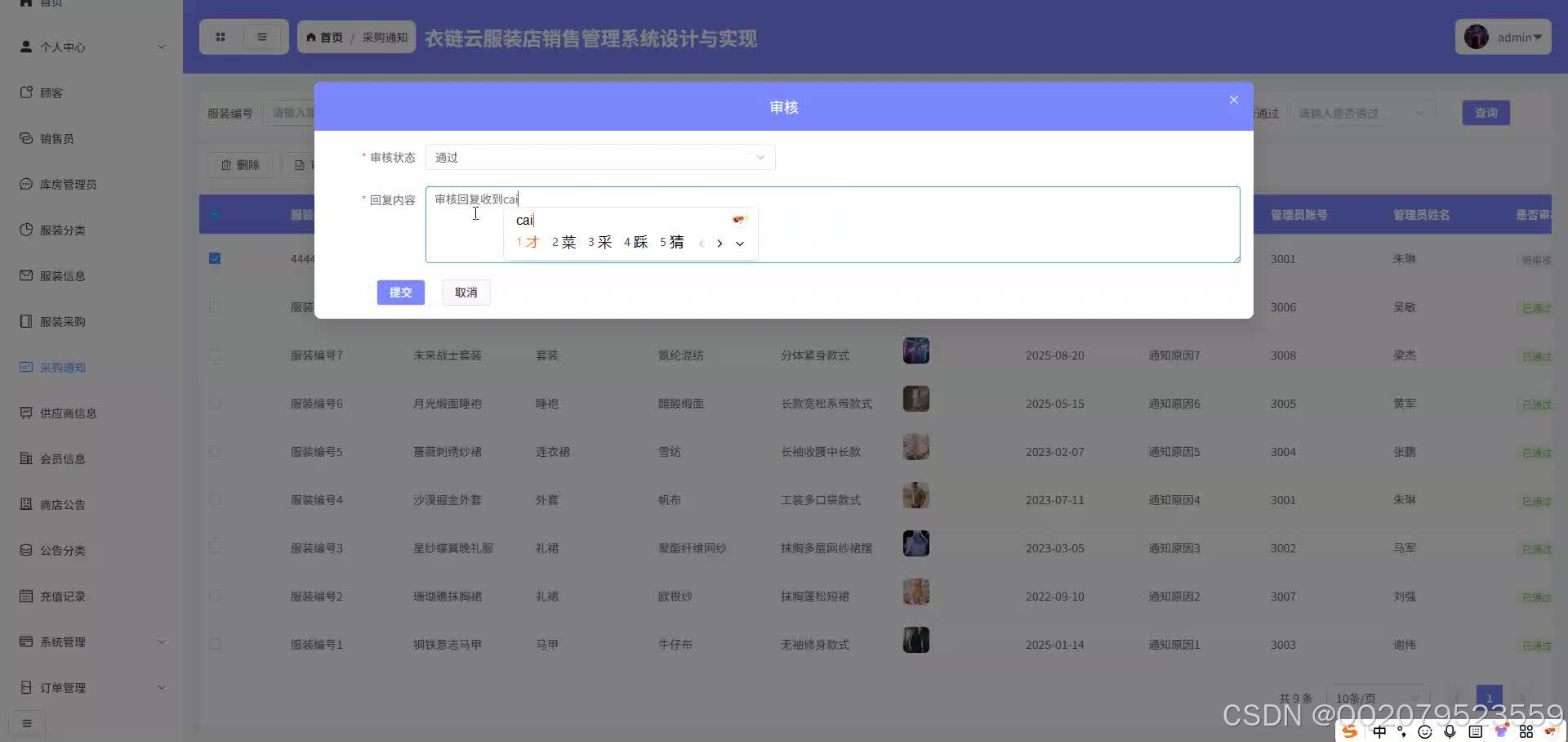Click the 库房管理员 sidebar icon

tap(26, 184)
